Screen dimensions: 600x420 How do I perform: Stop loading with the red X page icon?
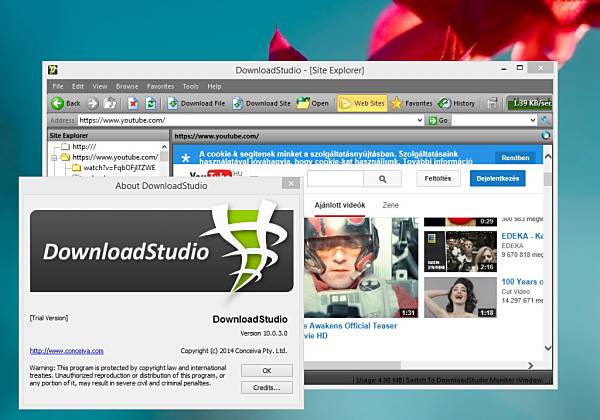pyautogui.click(x=133, y=103)
